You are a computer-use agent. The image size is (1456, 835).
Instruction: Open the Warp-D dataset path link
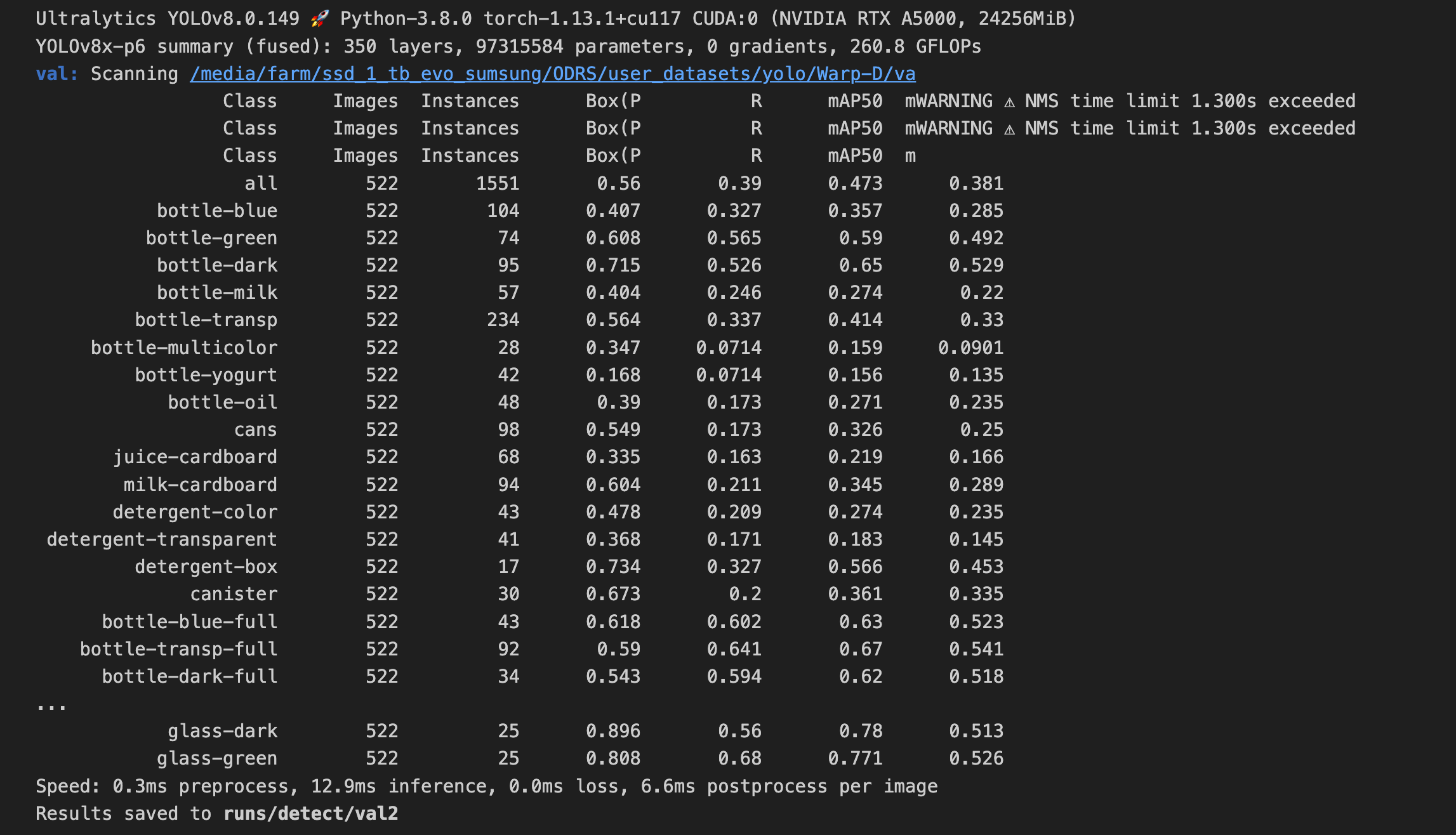(552, 74)
